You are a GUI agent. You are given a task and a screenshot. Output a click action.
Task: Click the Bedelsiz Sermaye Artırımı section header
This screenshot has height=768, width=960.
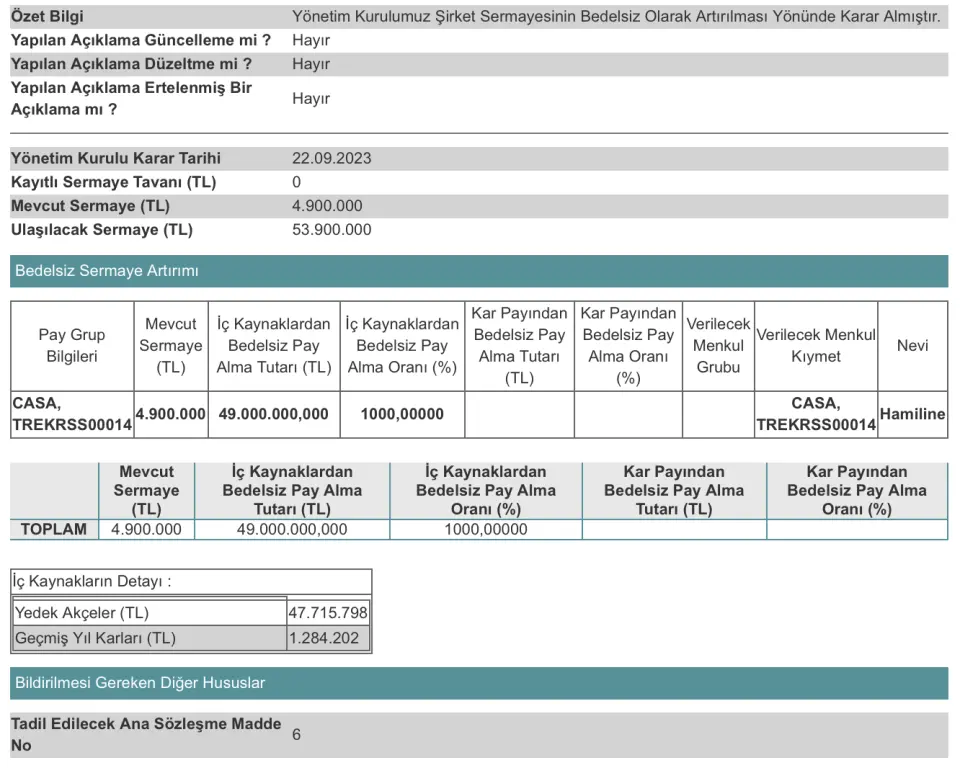pyautogui.click(x=107, y=271)
